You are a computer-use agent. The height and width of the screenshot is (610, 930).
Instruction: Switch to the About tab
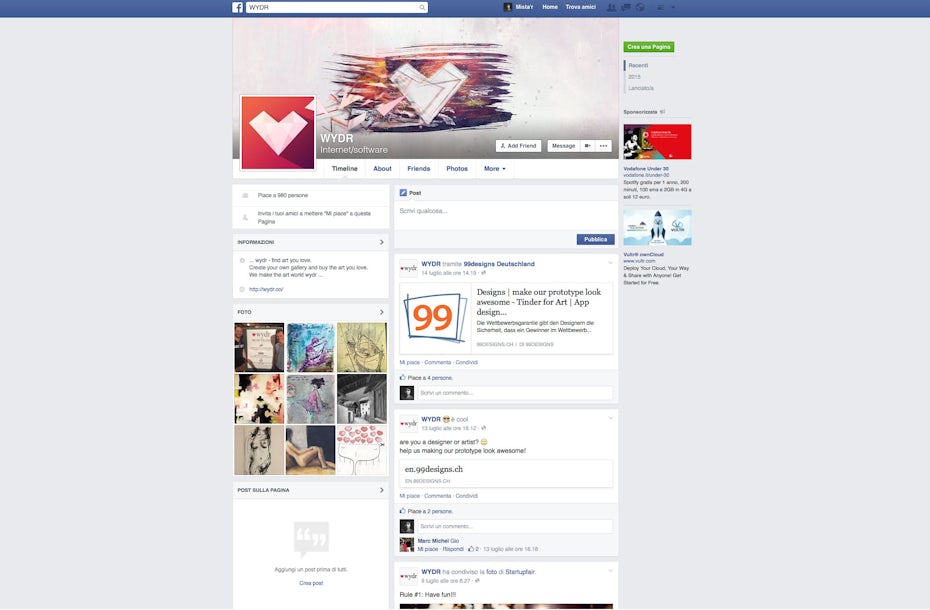coord(383,169)
